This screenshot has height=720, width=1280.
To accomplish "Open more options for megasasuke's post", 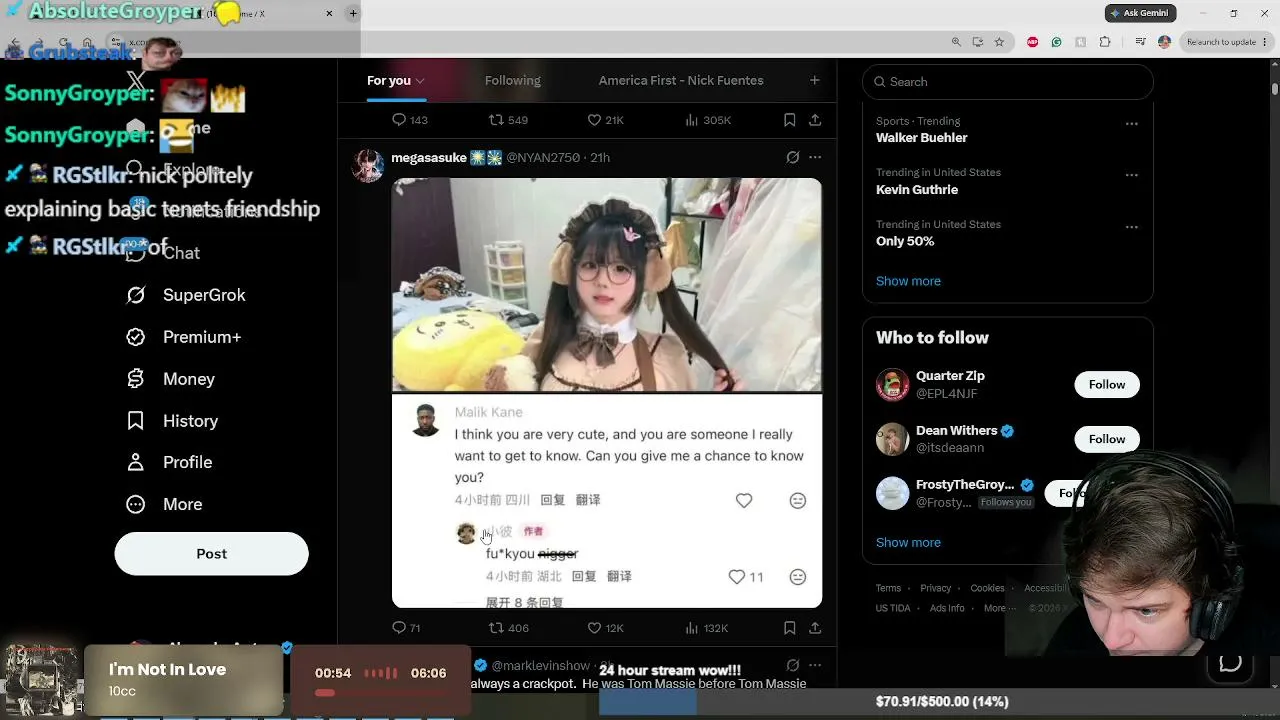I will pyautogui.click(x=815, y=157).
